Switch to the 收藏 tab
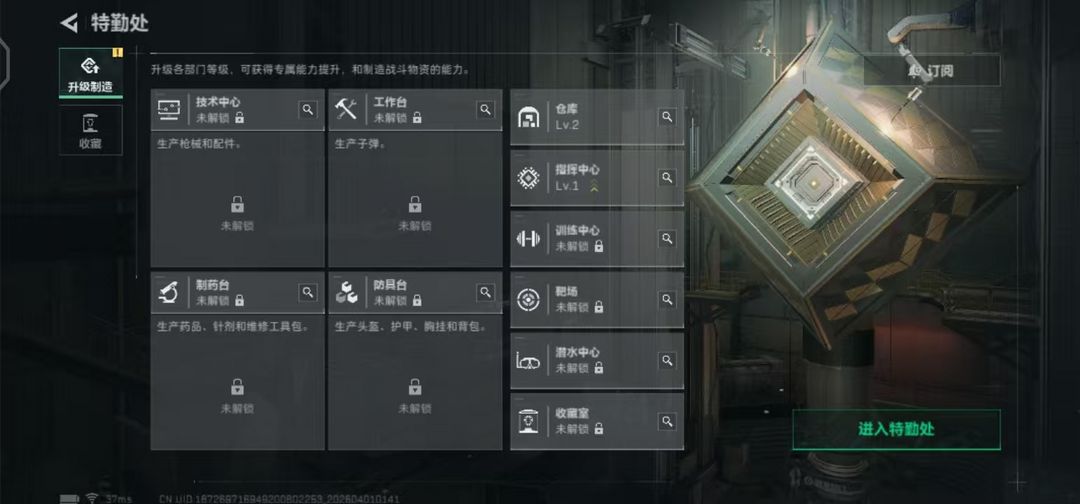Screen dimensions: 1080x504 pyautogui.click(x=91, y=130)
